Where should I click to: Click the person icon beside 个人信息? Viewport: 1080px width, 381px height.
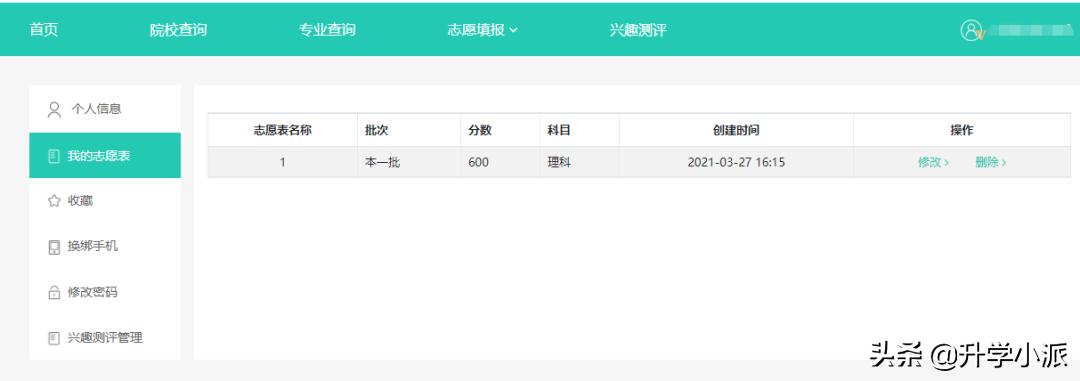(x=54, y=110)
